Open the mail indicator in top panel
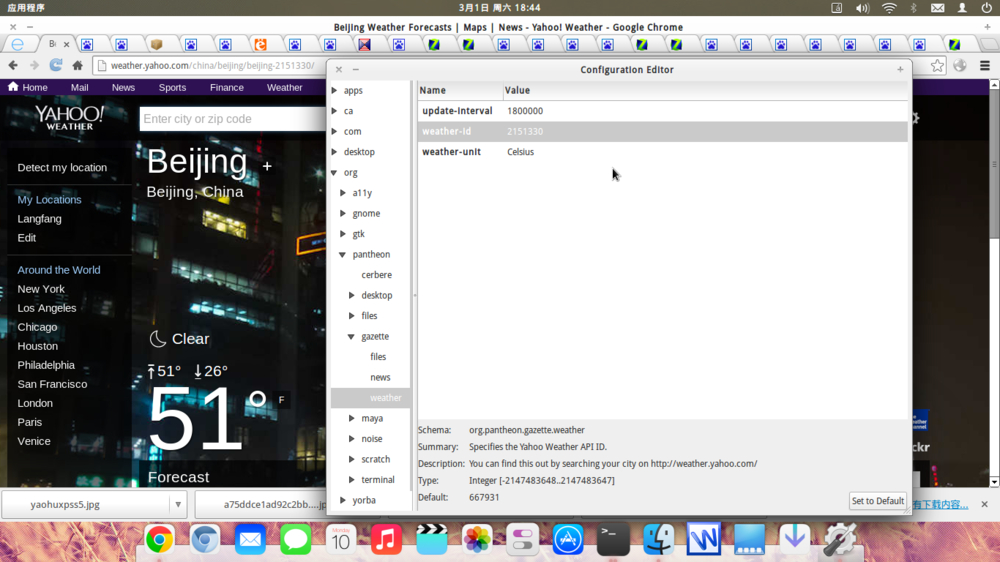Screen dimensions: 1000x562 tap(938, 8)
